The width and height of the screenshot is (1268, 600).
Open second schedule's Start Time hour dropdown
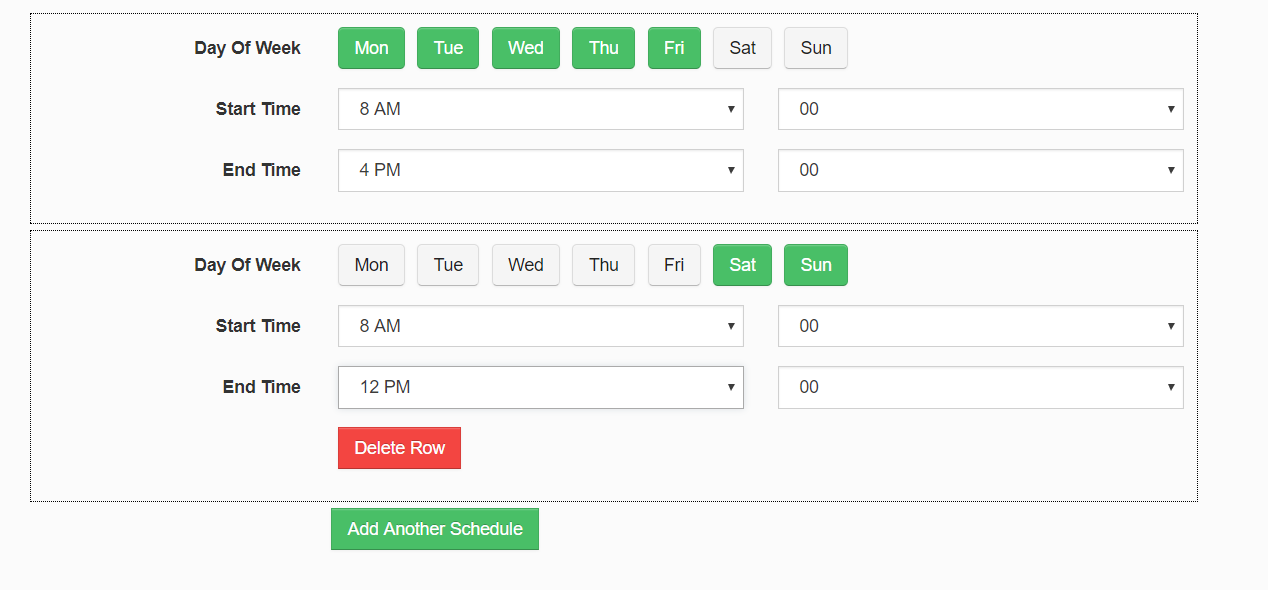click(540, 326)
